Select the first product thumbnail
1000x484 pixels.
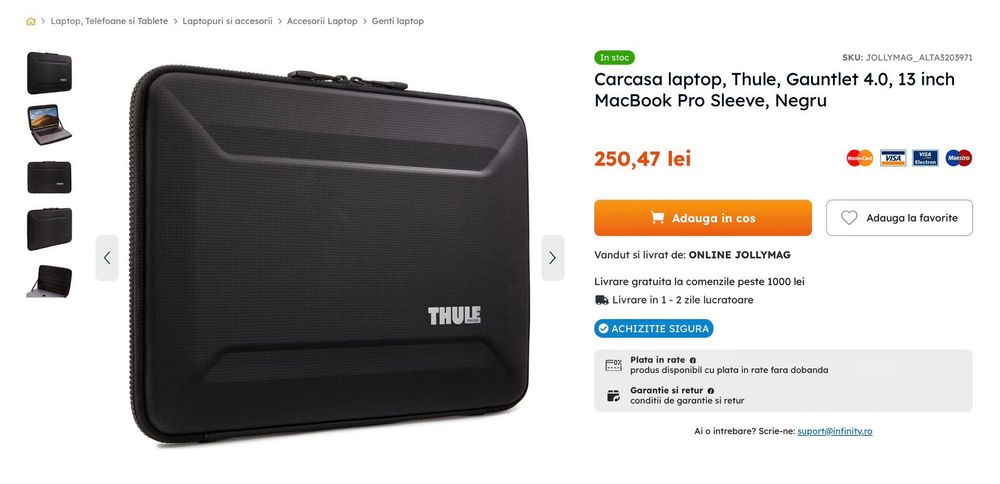(x=49, y=73)
